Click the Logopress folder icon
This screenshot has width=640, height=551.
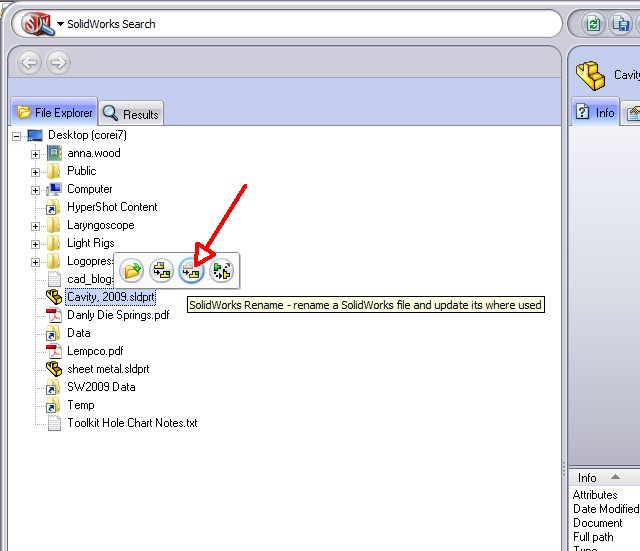pyautogui.click(x=53, y=261)
